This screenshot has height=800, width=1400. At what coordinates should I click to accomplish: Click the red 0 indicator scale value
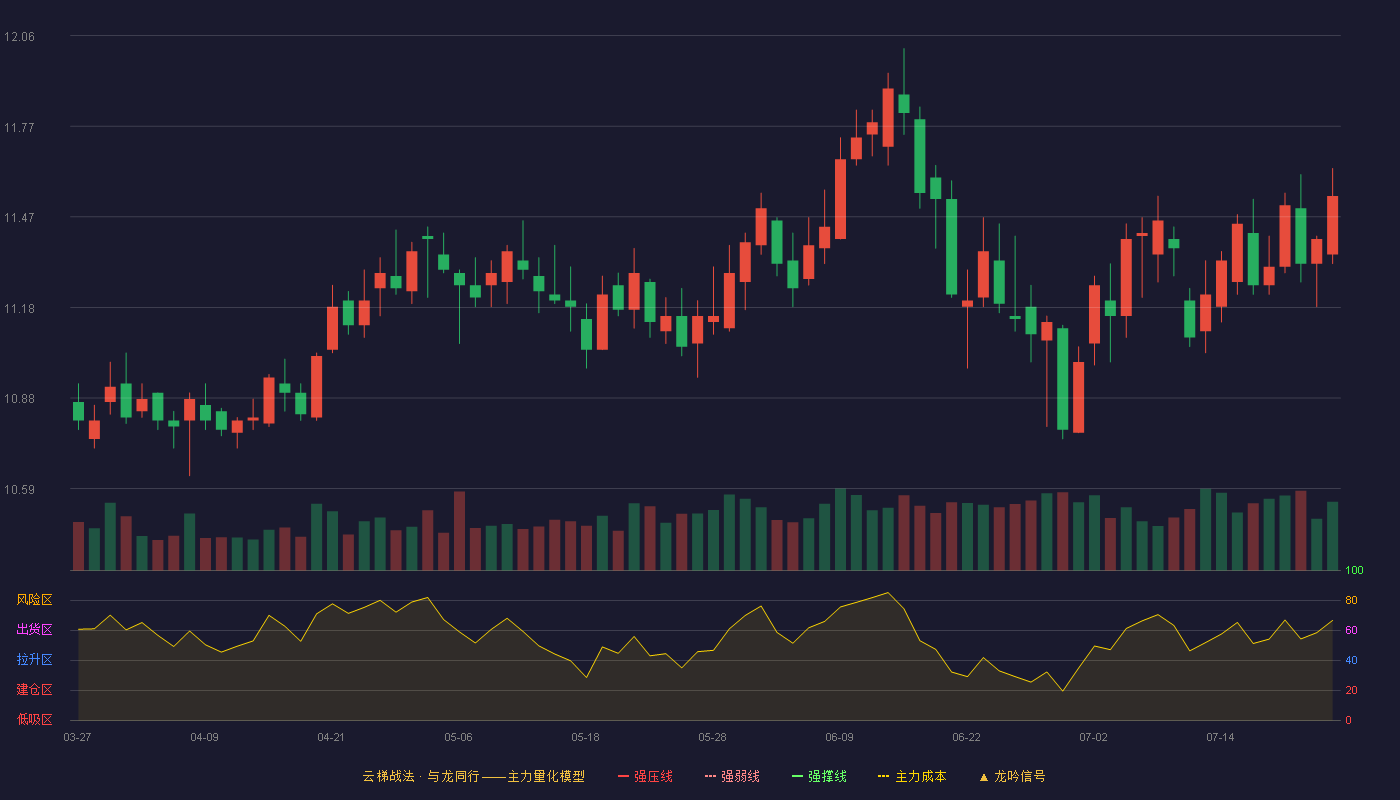tap(1348, 720)
